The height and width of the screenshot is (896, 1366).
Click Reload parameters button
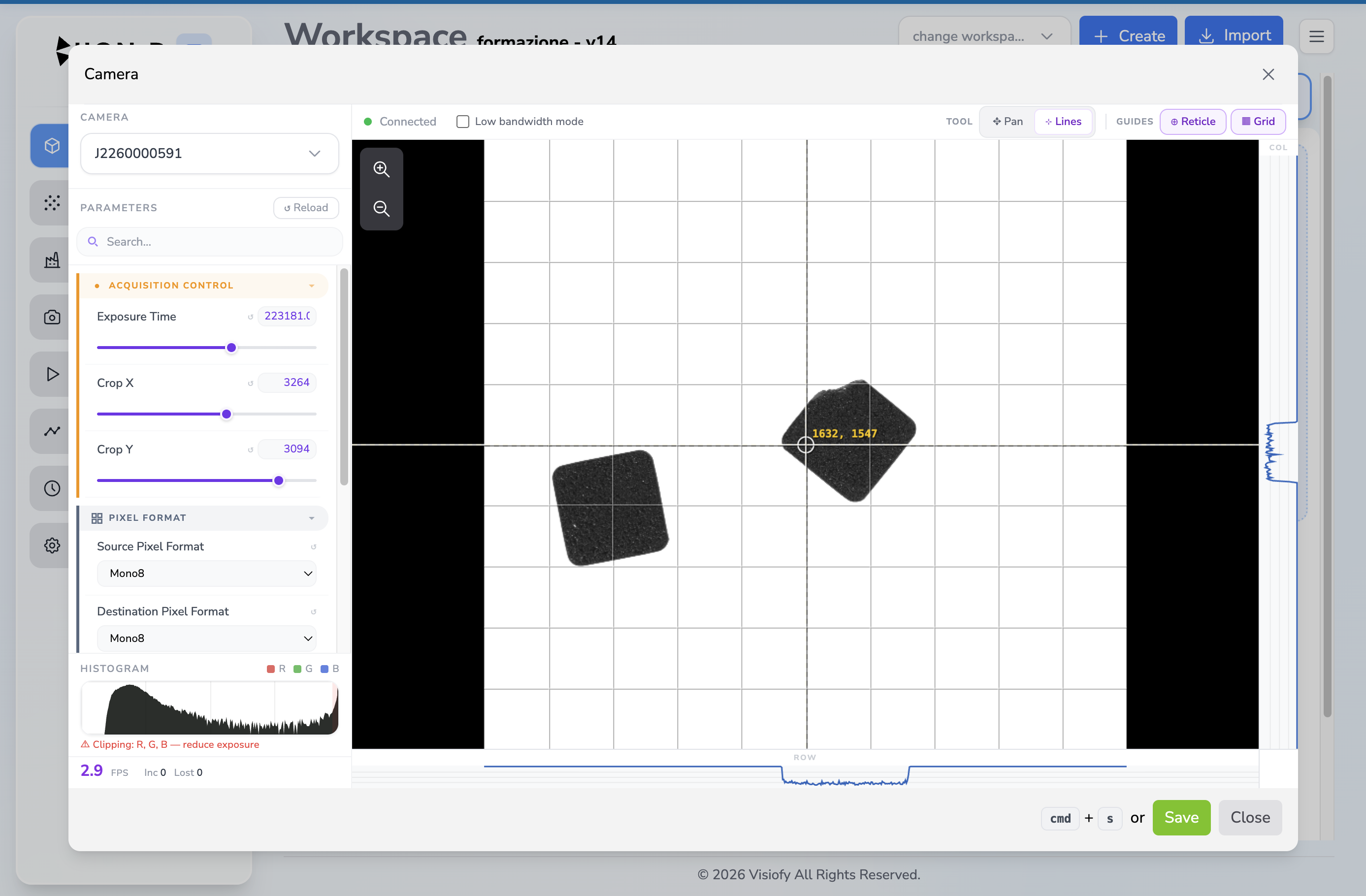point(306,208)
